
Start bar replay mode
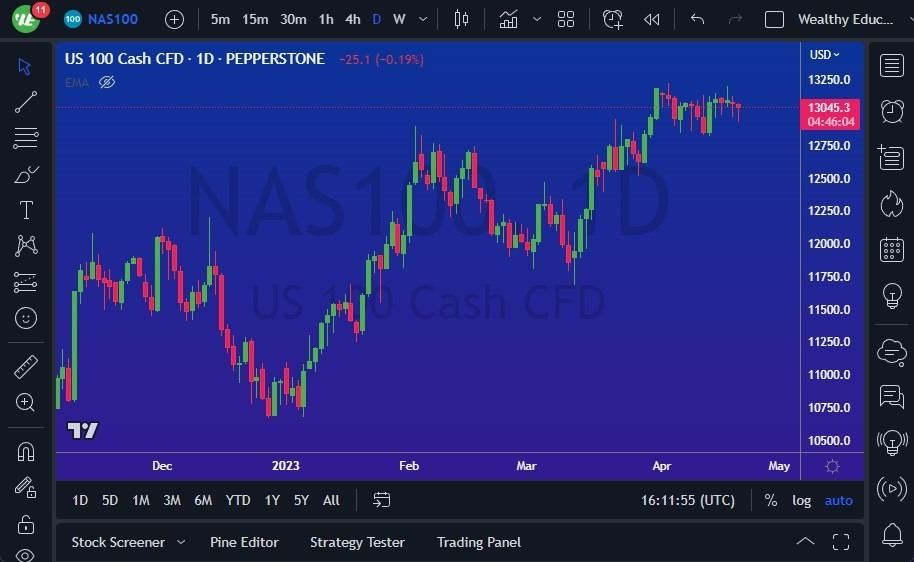point(652,19)
